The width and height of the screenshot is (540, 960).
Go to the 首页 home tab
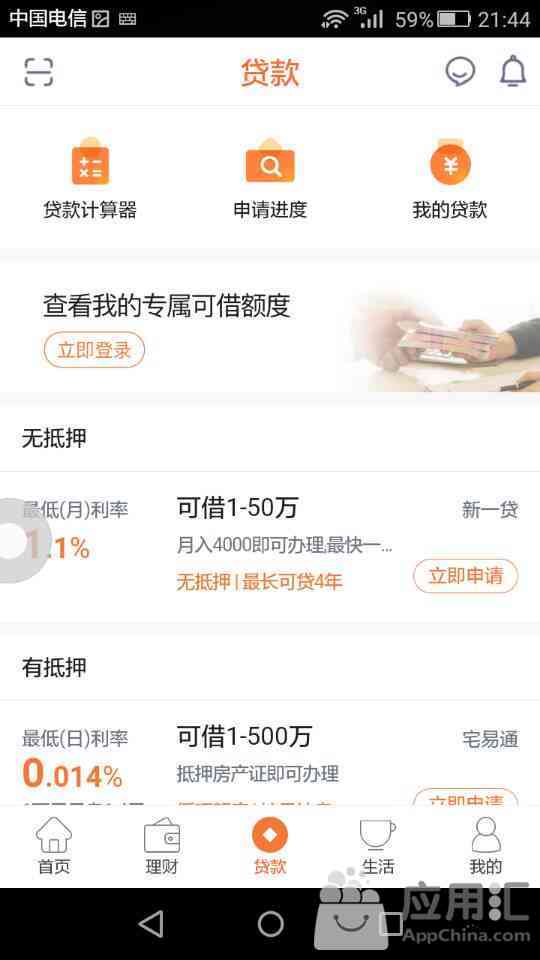pos(54,846)
